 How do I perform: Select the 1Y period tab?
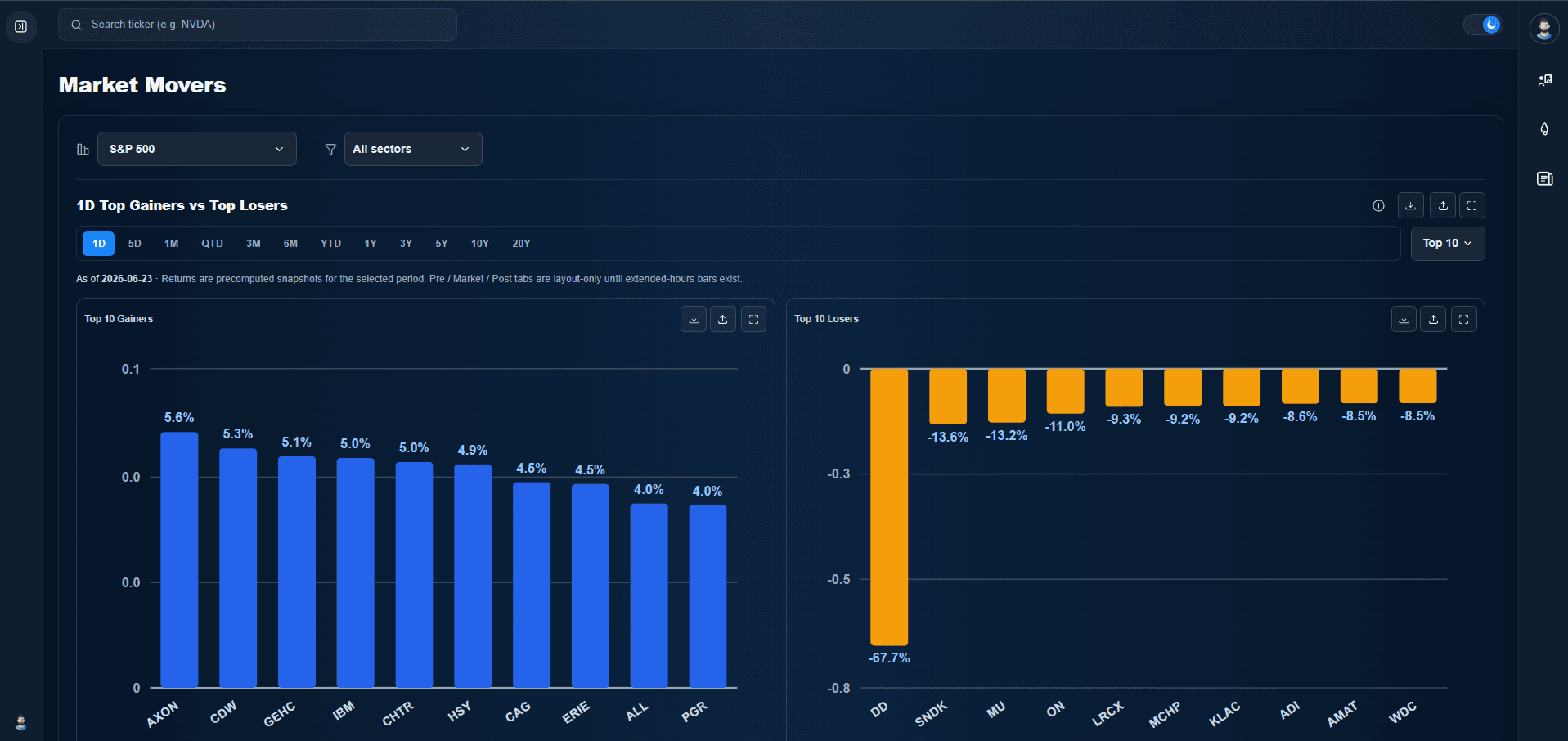371,244
